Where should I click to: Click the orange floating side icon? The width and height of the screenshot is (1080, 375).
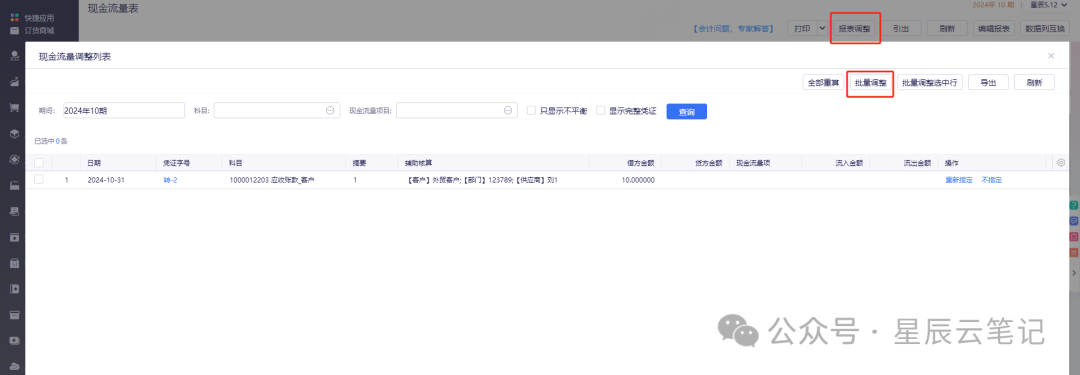coord(1073,252)
